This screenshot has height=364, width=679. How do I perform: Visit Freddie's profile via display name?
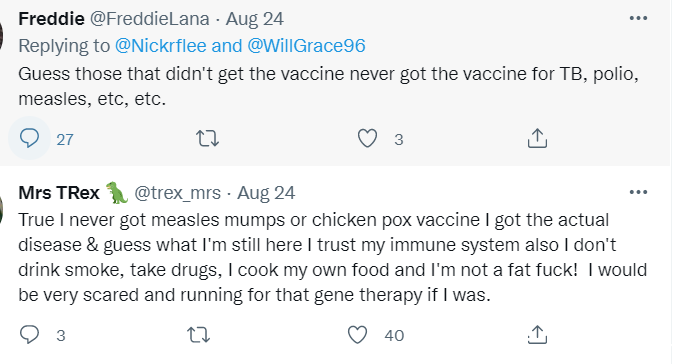pyautogui.click(x=52, y=19)
